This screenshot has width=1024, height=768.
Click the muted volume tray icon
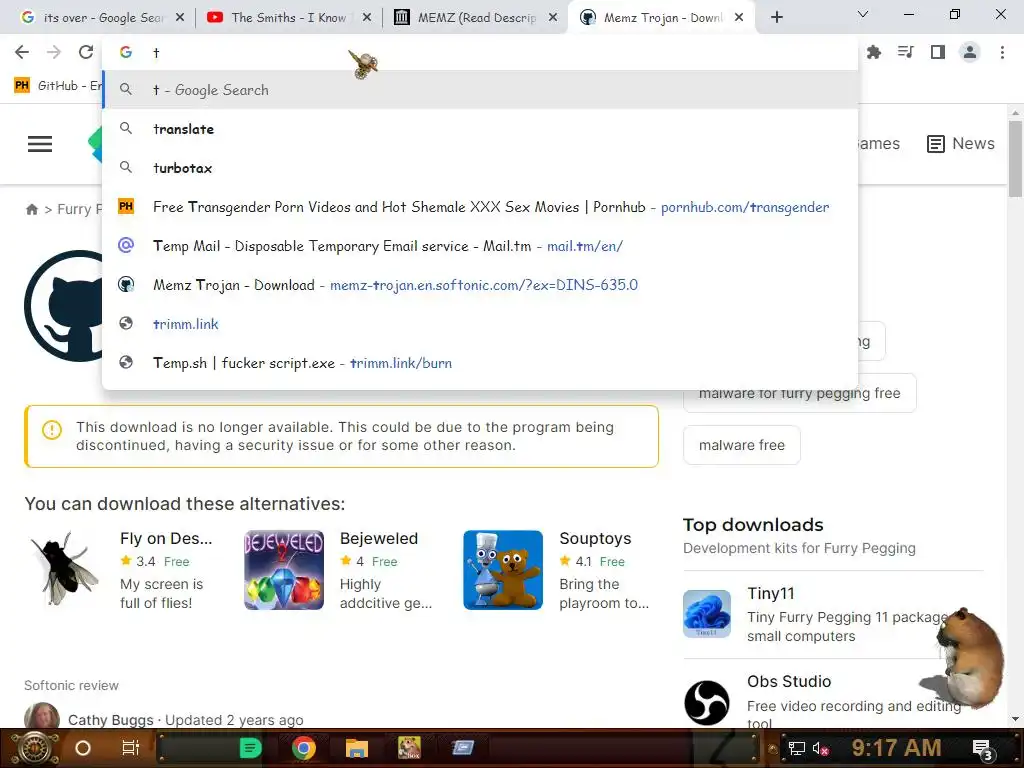[x=820, y=748]
